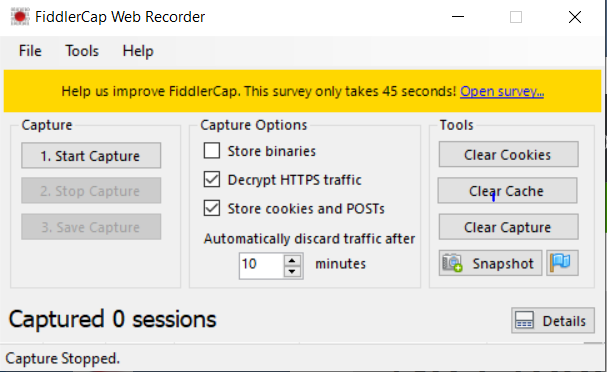Open the Tools menu
This screenshot has width=607, height=372.
tap(82, 51)
